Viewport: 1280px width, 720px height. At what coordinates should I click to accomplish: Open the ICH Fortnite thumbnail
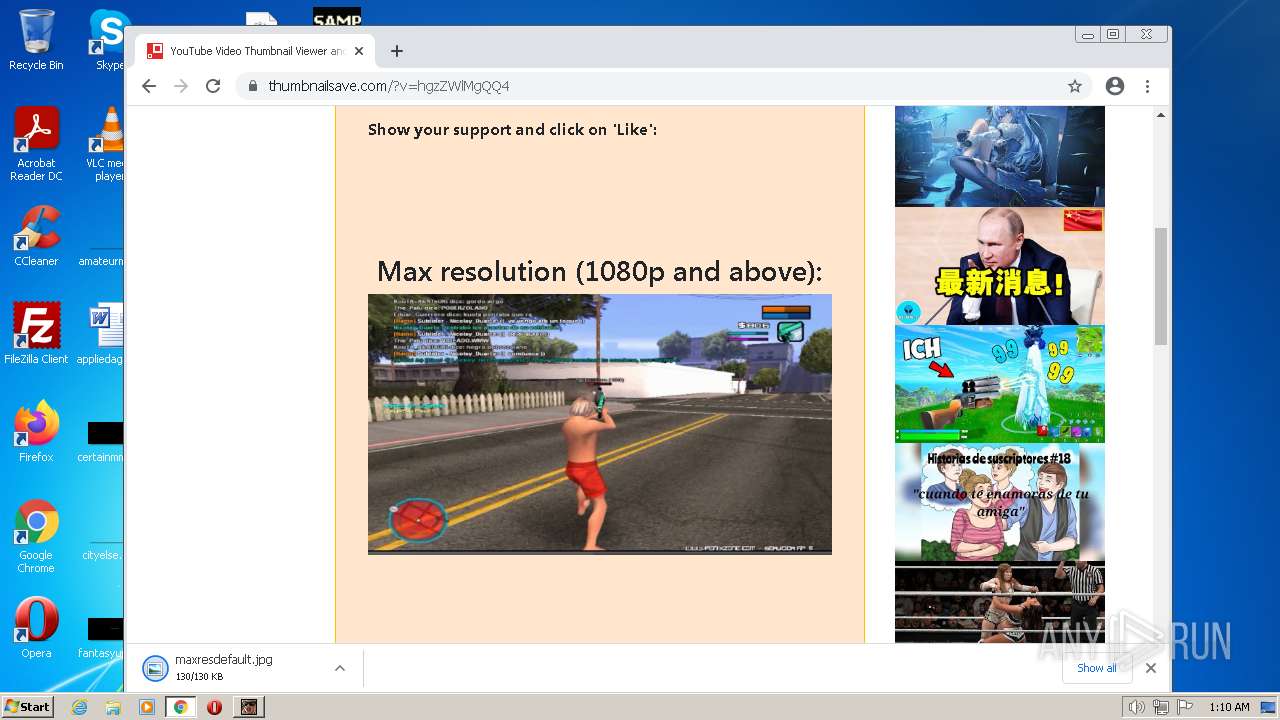[1000, 383]
